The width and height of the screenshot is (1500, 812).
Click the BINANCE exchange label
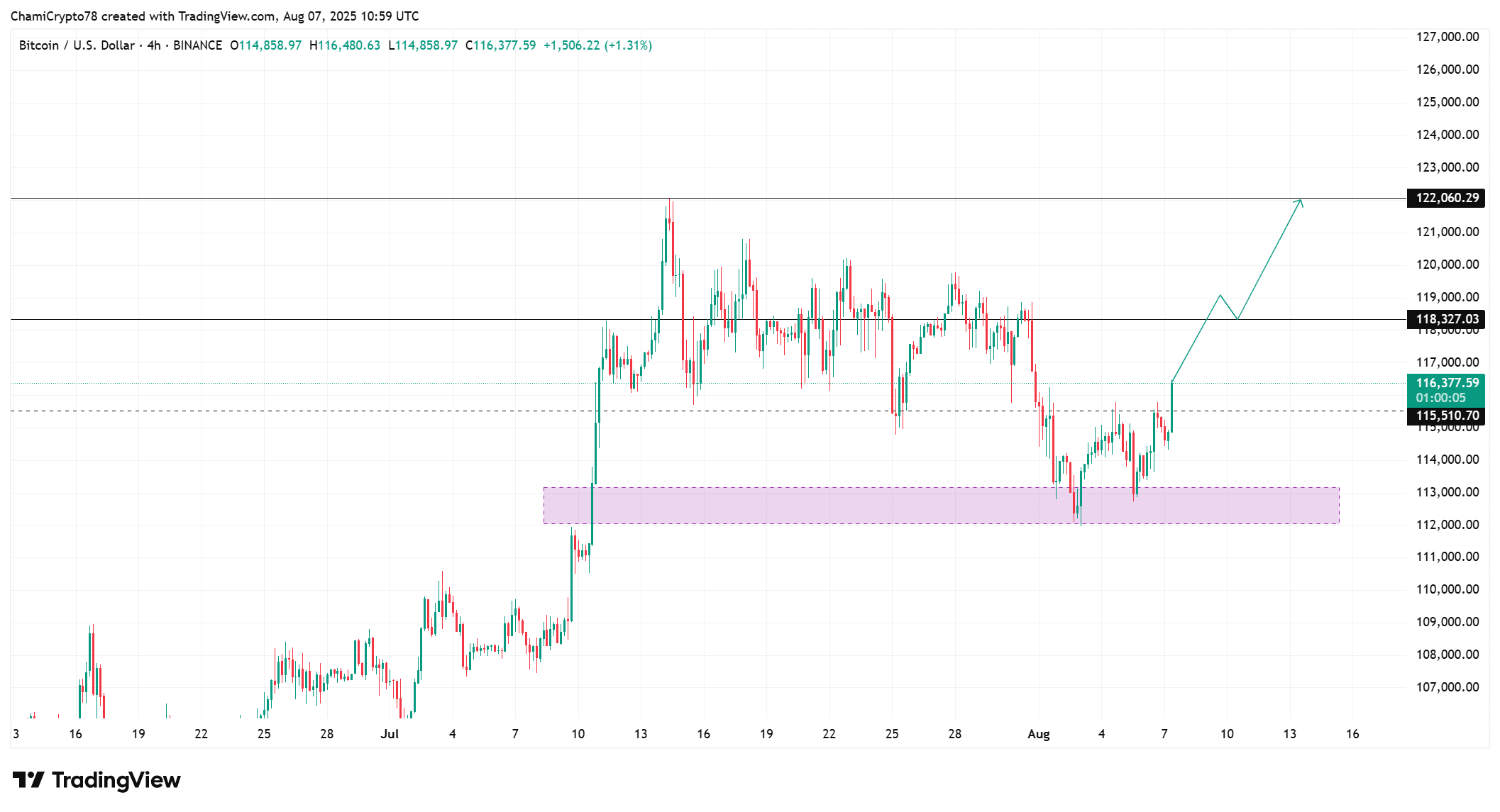pos(197,45)
